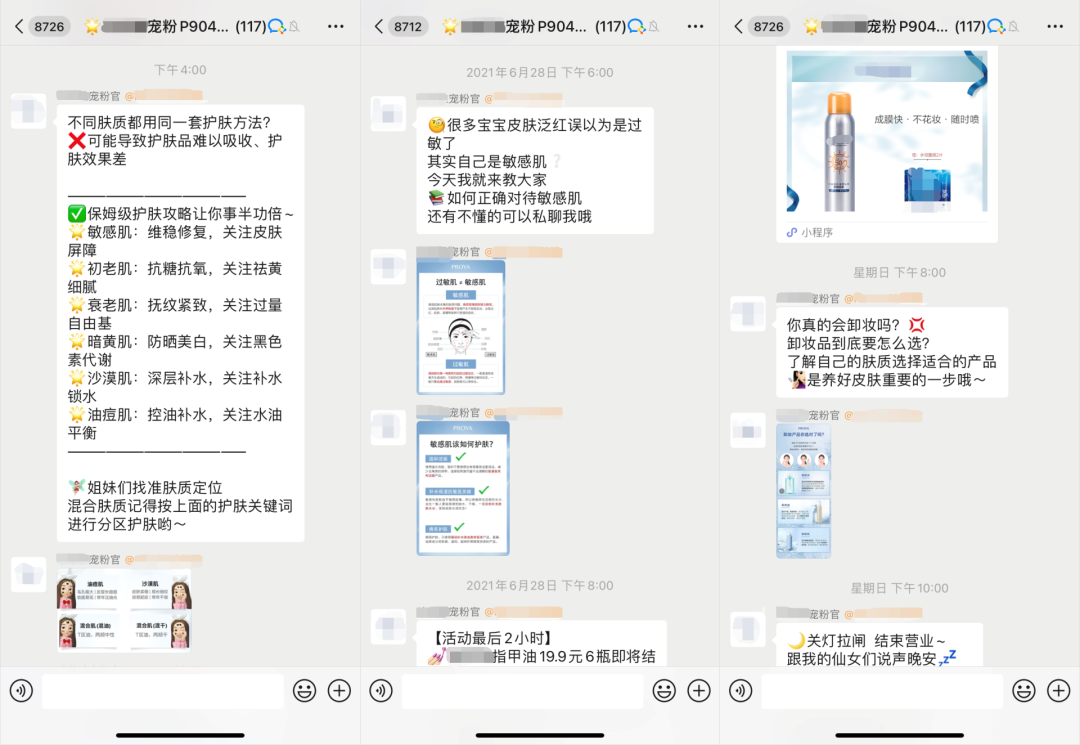
Task: View the 敏感肌该如何护肤 image
Action: (x=461, y=487)
